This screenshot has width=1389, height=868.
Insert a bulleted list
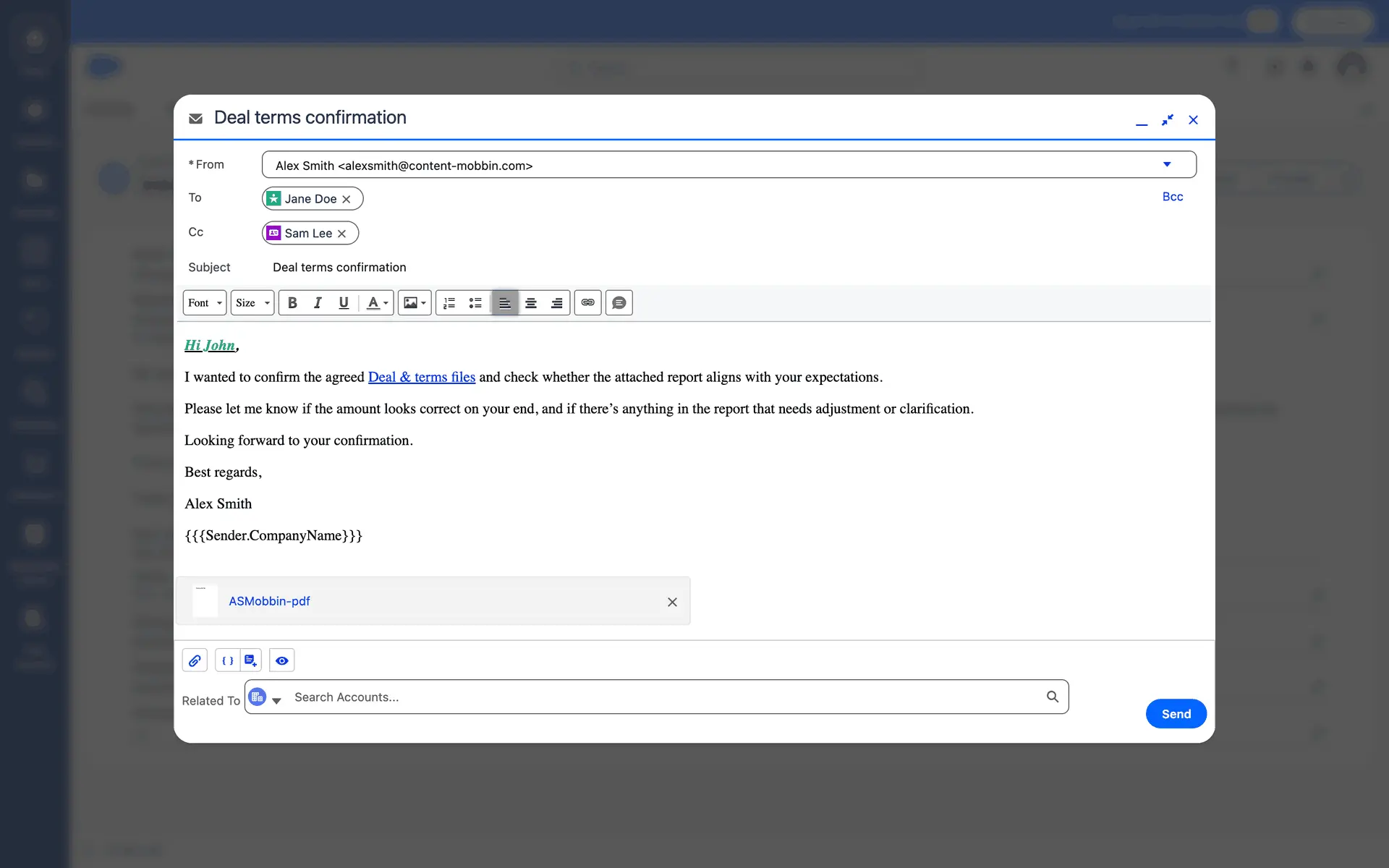[x=475, y=303]
